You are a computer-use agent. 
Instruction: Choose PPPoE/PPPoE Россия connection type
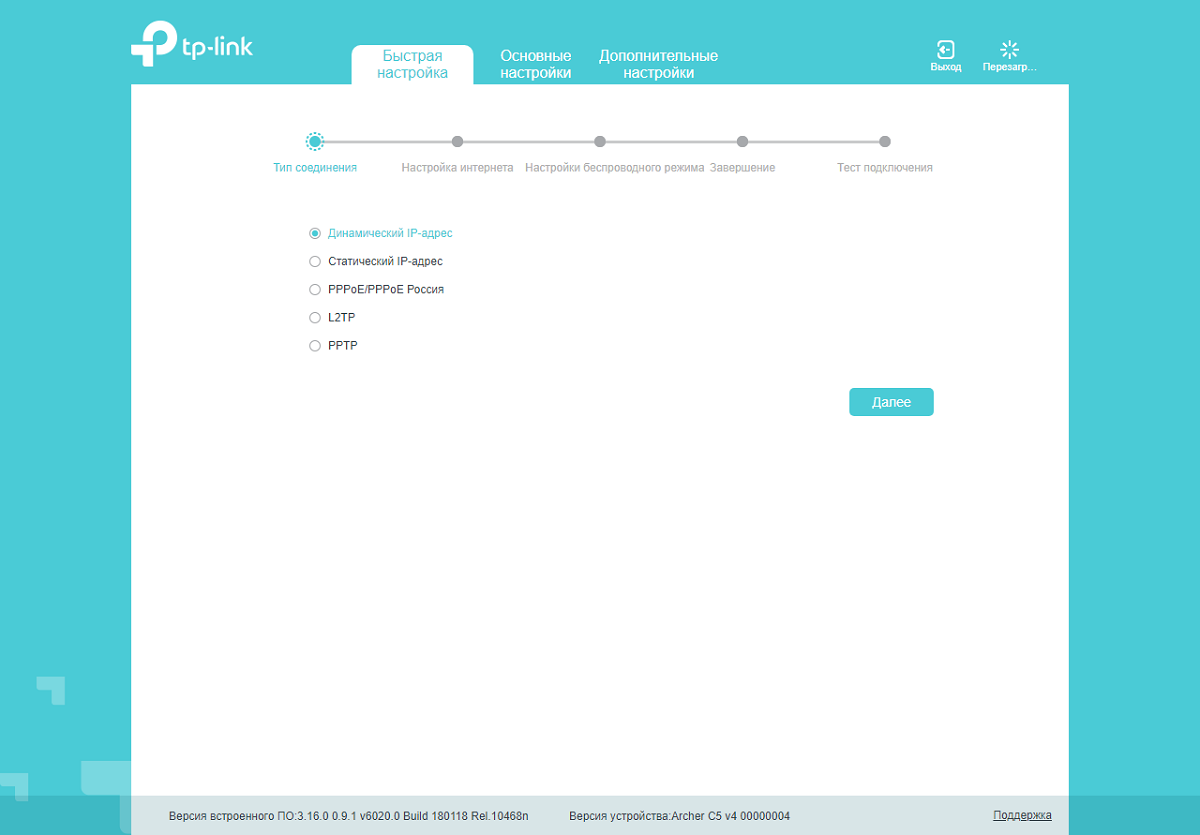pyautogui.click(x=315, y=289)
